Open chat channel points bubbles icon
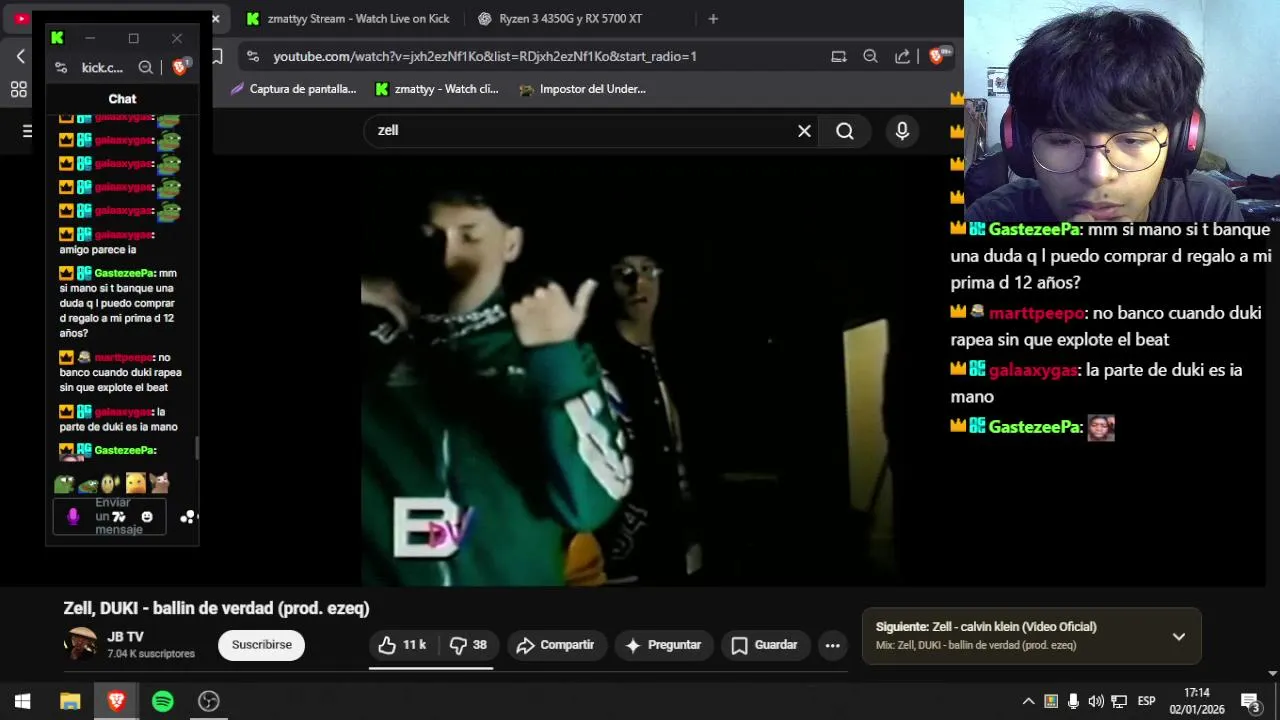The image size is (1280, 720). click(x=188, y=517)
